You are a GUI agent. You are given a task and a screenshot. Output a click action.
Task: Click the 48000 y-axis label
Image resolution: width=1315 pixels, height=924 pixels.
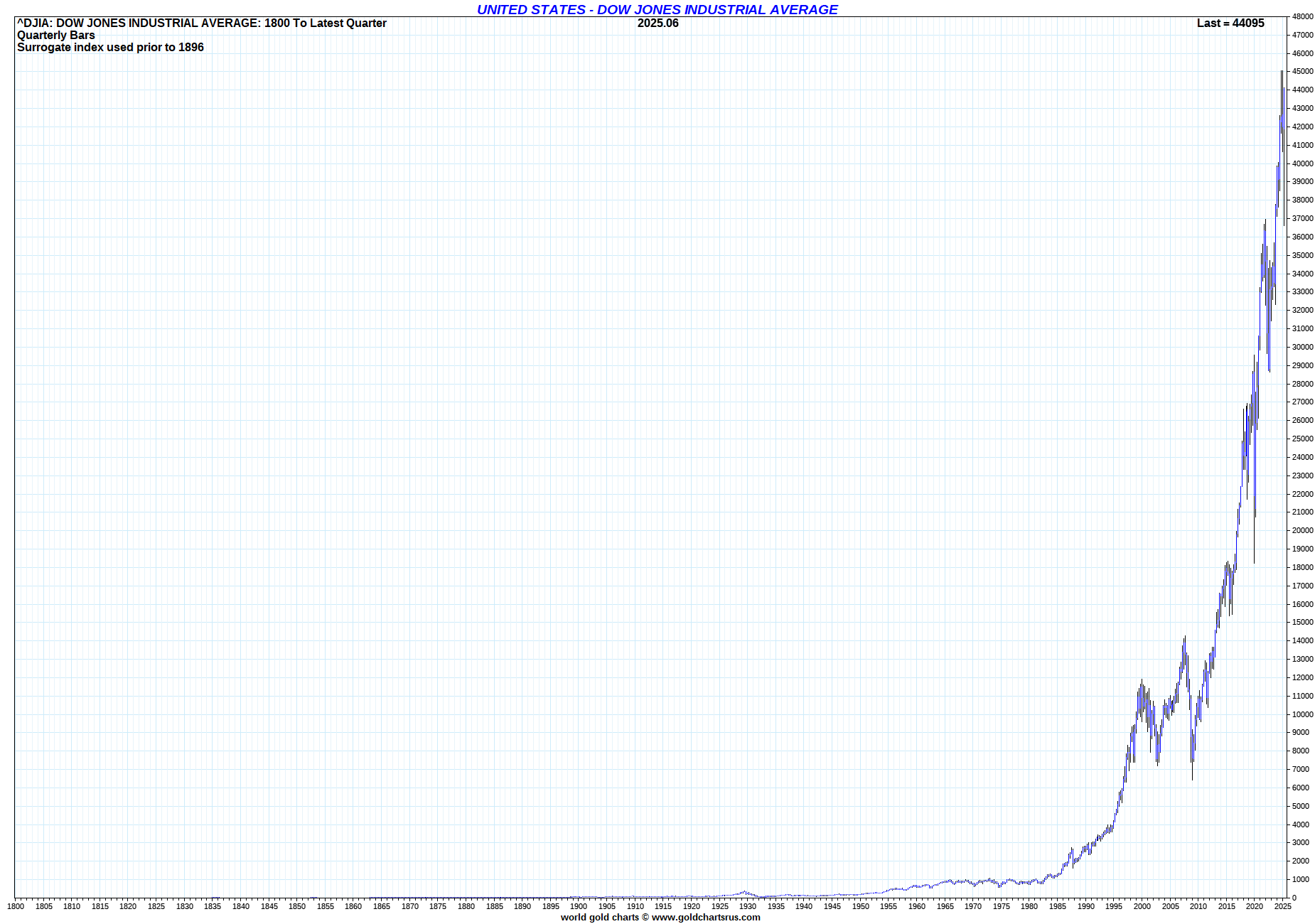coord(1303,16)
